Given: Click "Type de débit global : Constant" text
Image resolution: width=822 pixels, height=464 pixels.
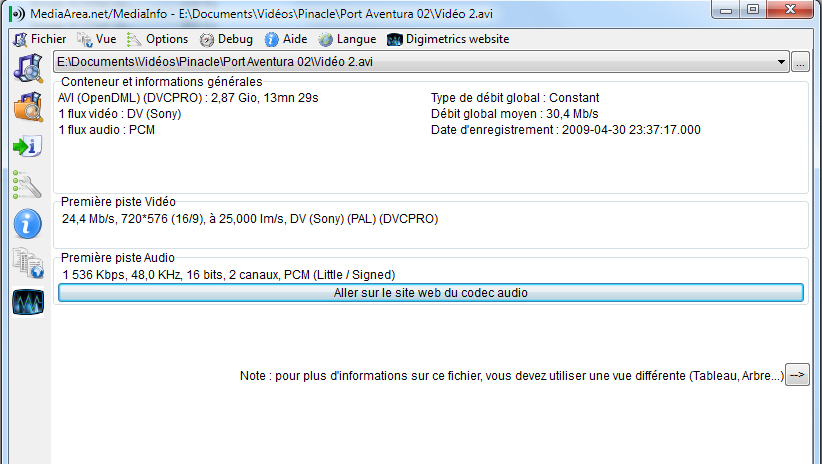Looking at the screenshot, I should pos(515,98).
